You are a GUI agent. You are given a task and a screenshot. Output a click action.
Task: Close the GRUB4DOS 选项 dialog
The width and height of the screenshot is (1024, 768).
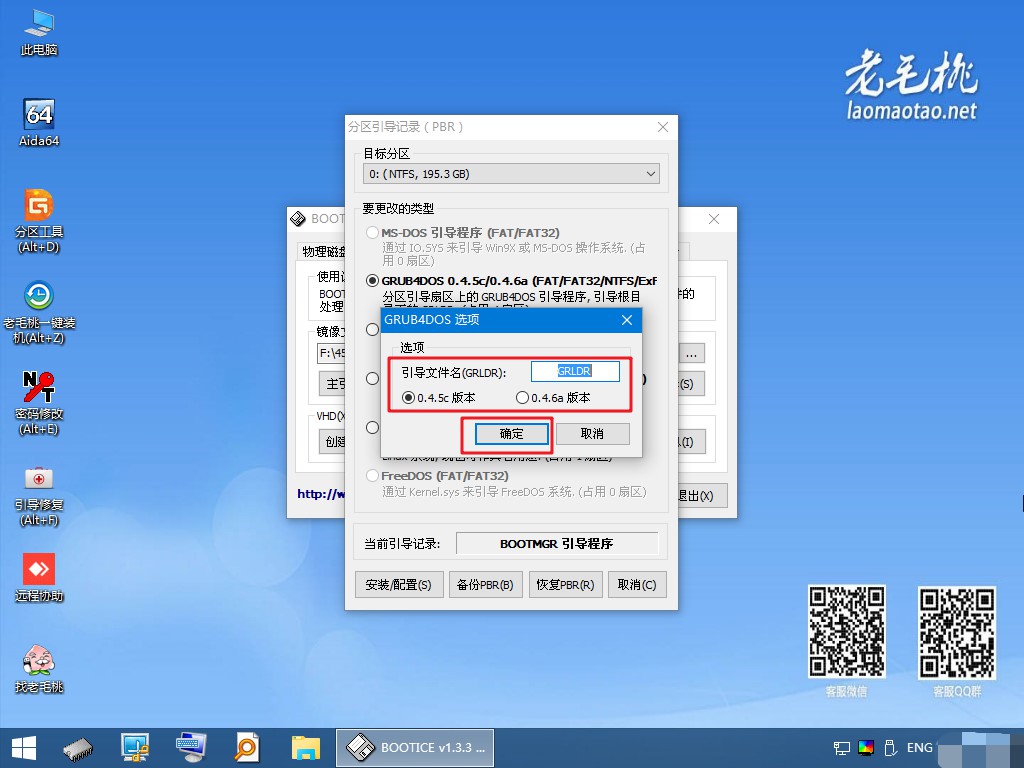point(627,320)
